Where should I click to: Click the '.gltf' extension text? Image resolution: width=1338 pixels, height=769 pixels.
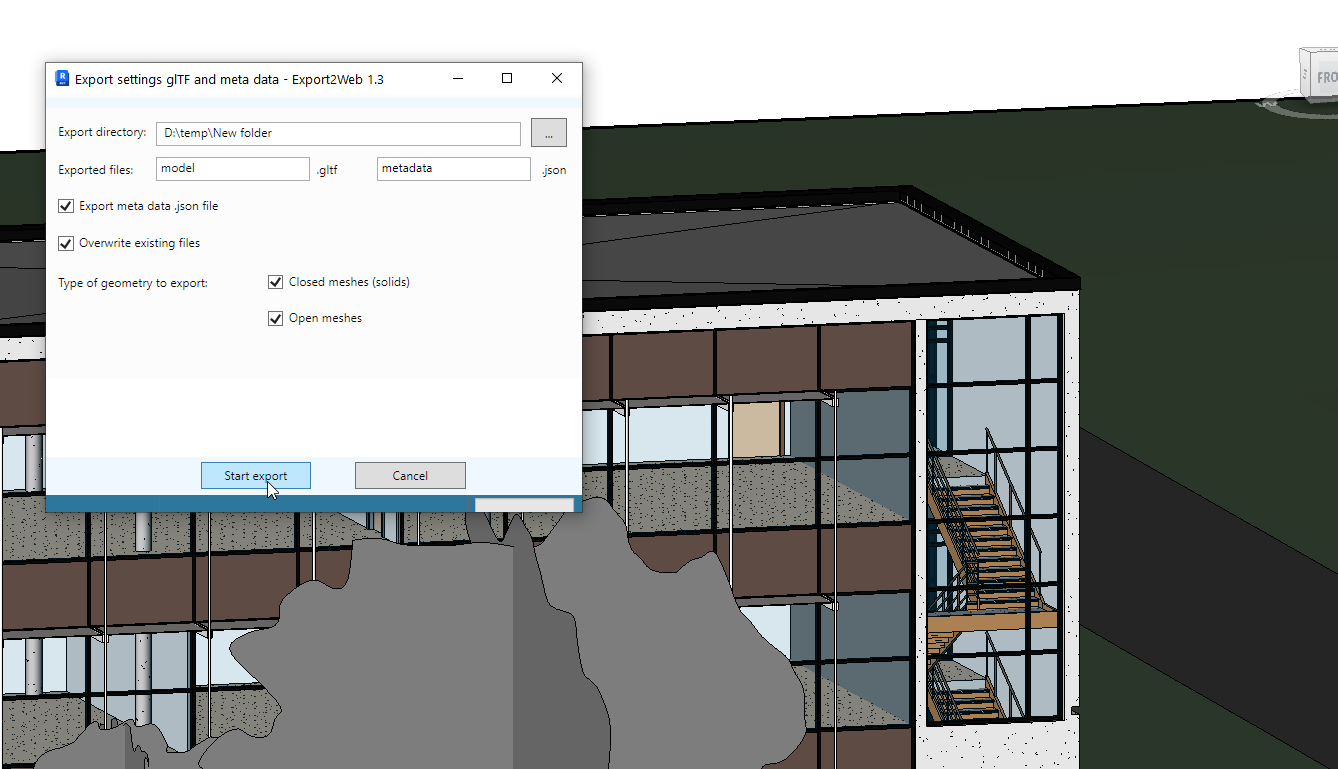click(x=327, y=170)
